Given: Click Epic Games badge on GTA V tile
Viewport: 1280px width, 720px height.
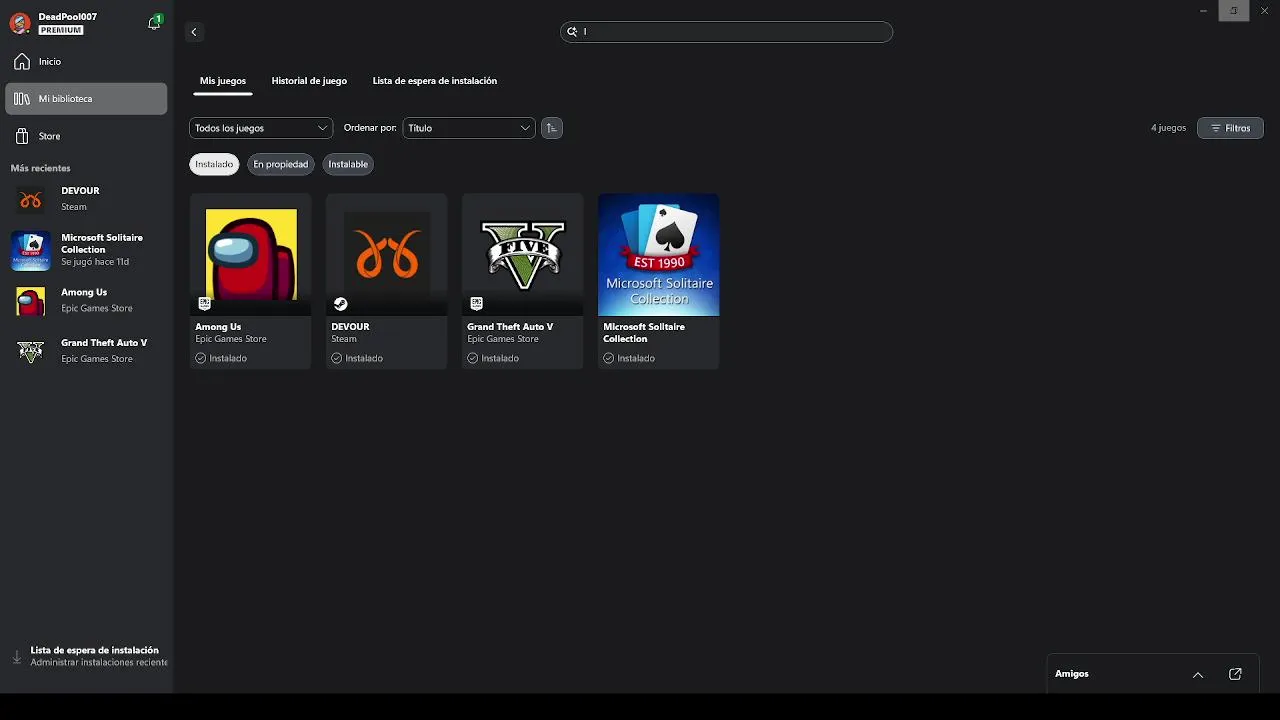Looking at the screenshot, I should (x=476, y=304).
